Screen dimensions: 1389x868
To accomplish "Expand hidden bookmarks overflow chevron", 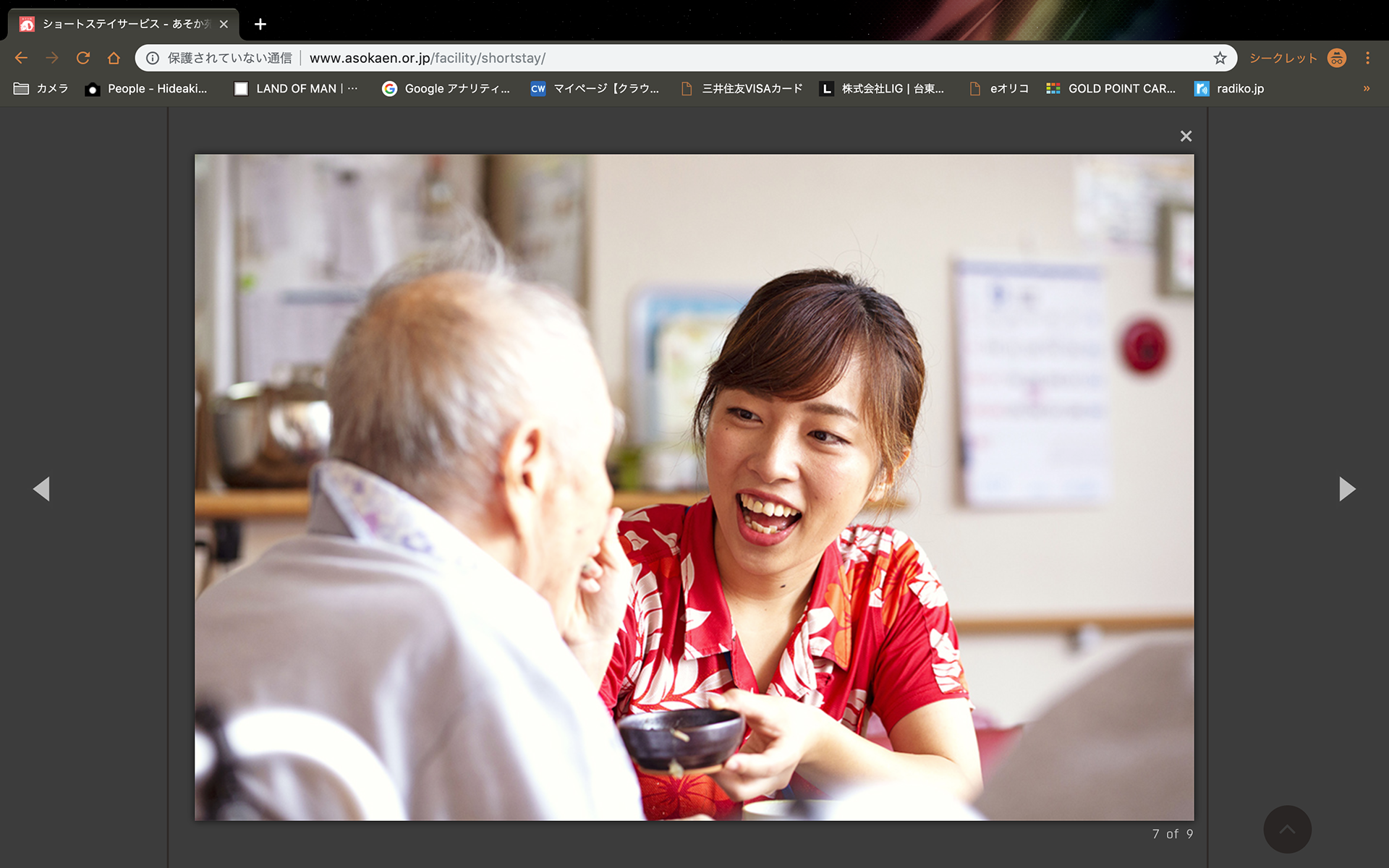I will coord(1366,88).
